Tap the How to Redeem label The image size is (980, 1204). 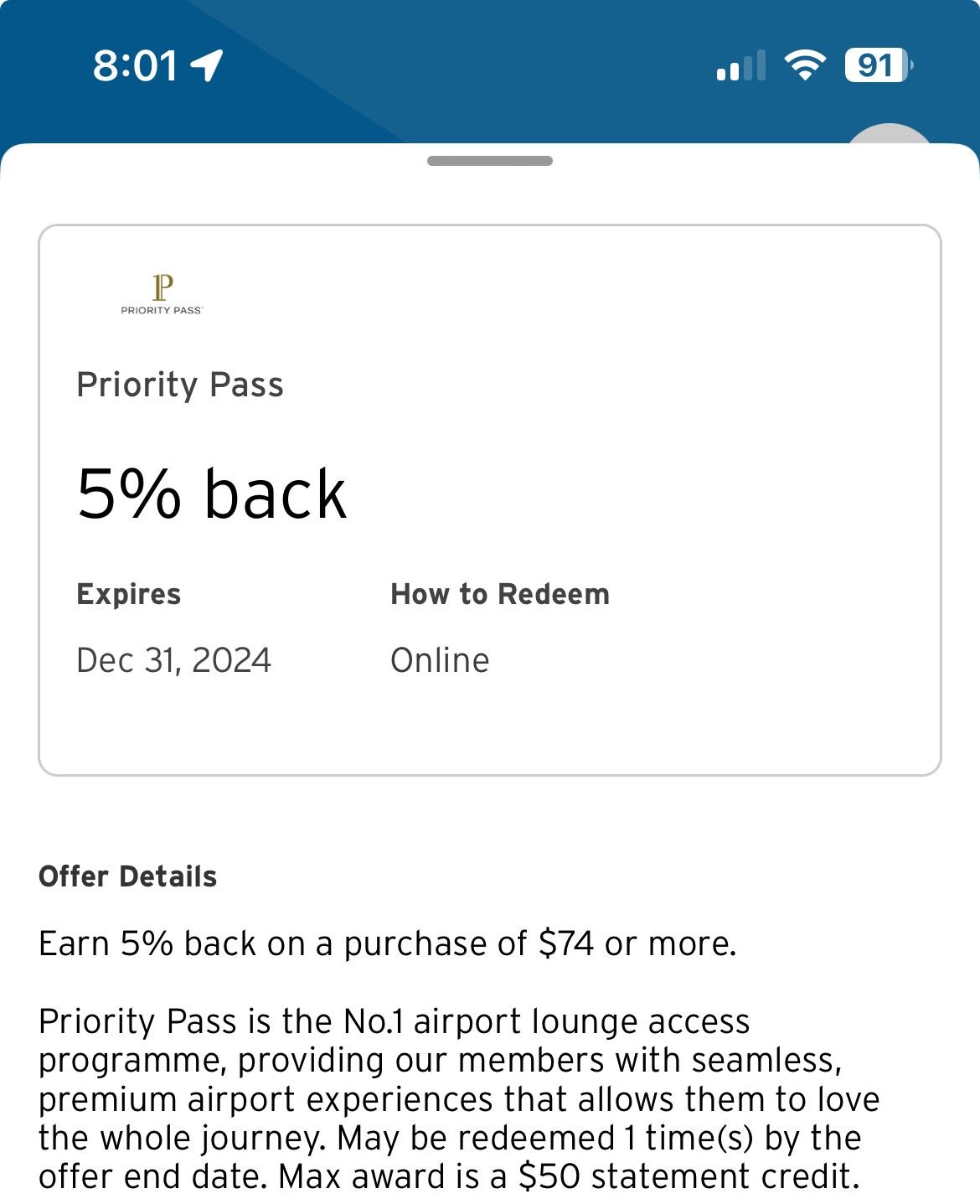[500, 594]
